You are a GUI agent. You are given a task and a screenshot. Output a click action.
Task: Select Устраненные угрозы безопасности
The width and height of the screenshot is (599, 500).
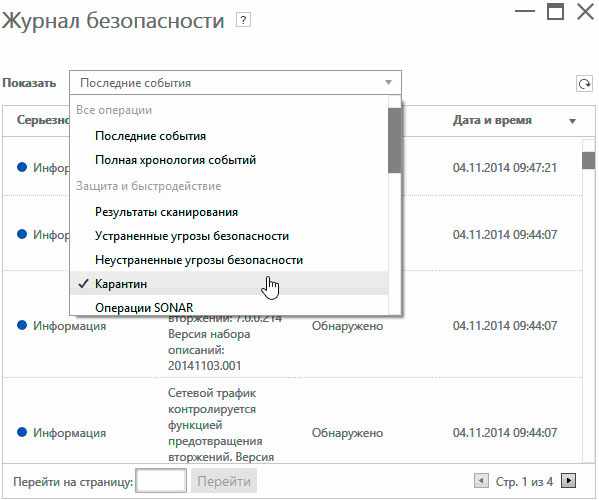coord(192,236)
